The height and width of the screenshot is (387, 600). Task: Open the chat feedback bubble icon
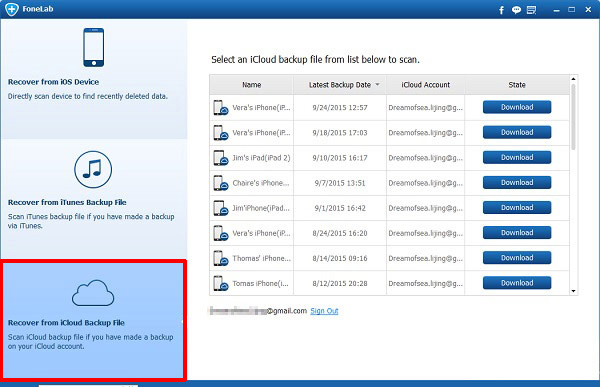coord(516,10)
